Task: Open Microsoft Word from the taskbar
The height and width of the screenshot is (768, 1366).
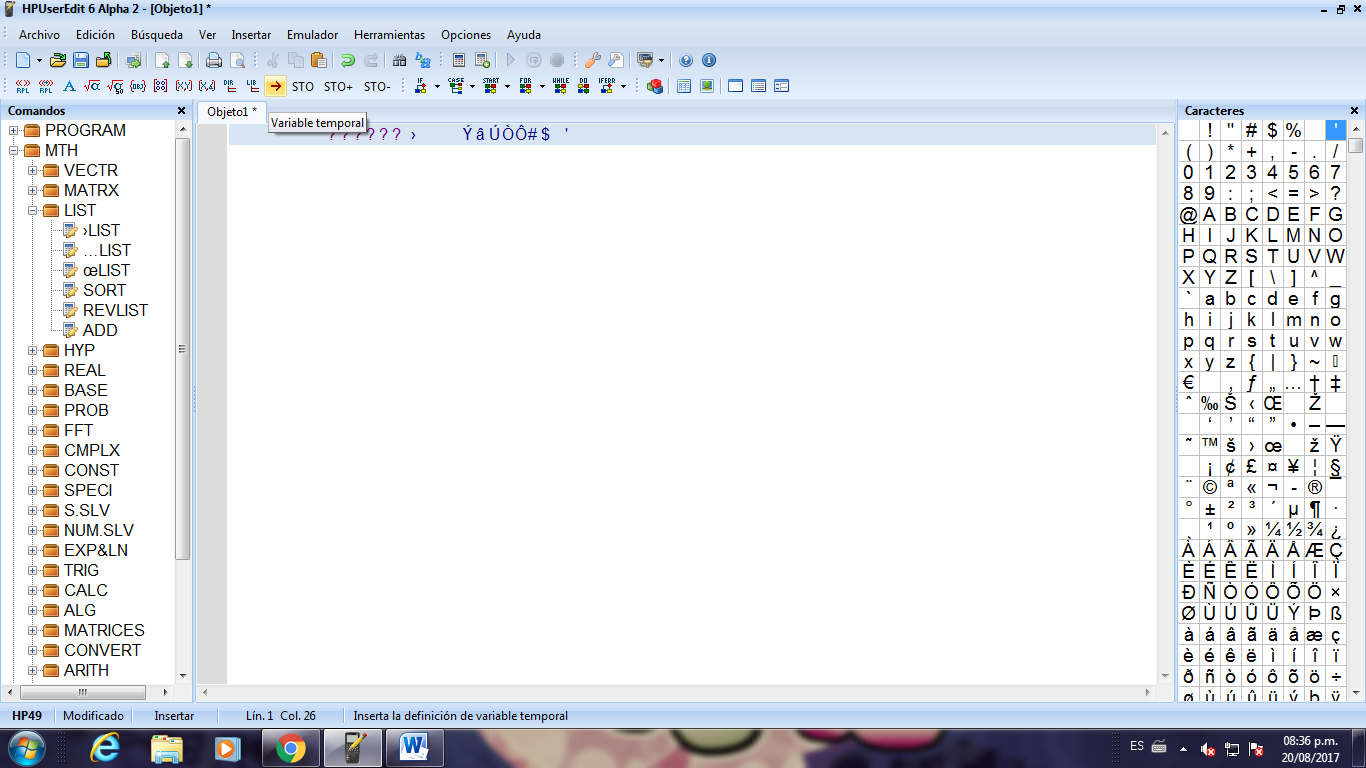Action: pyautogui.click(x=414, y=747)
